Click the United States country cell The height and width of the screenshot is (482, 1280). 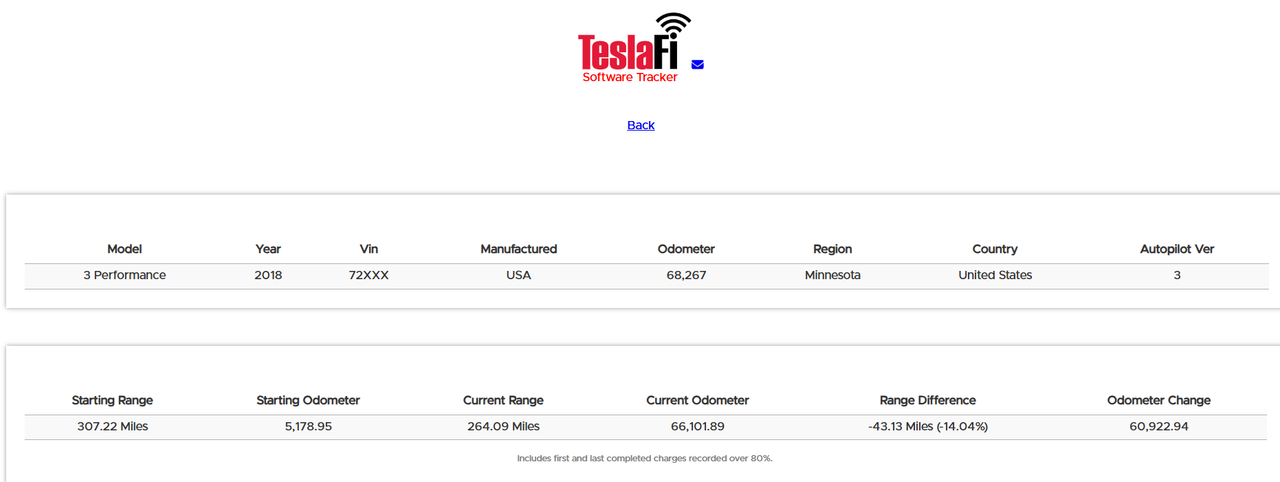[995, 275]
